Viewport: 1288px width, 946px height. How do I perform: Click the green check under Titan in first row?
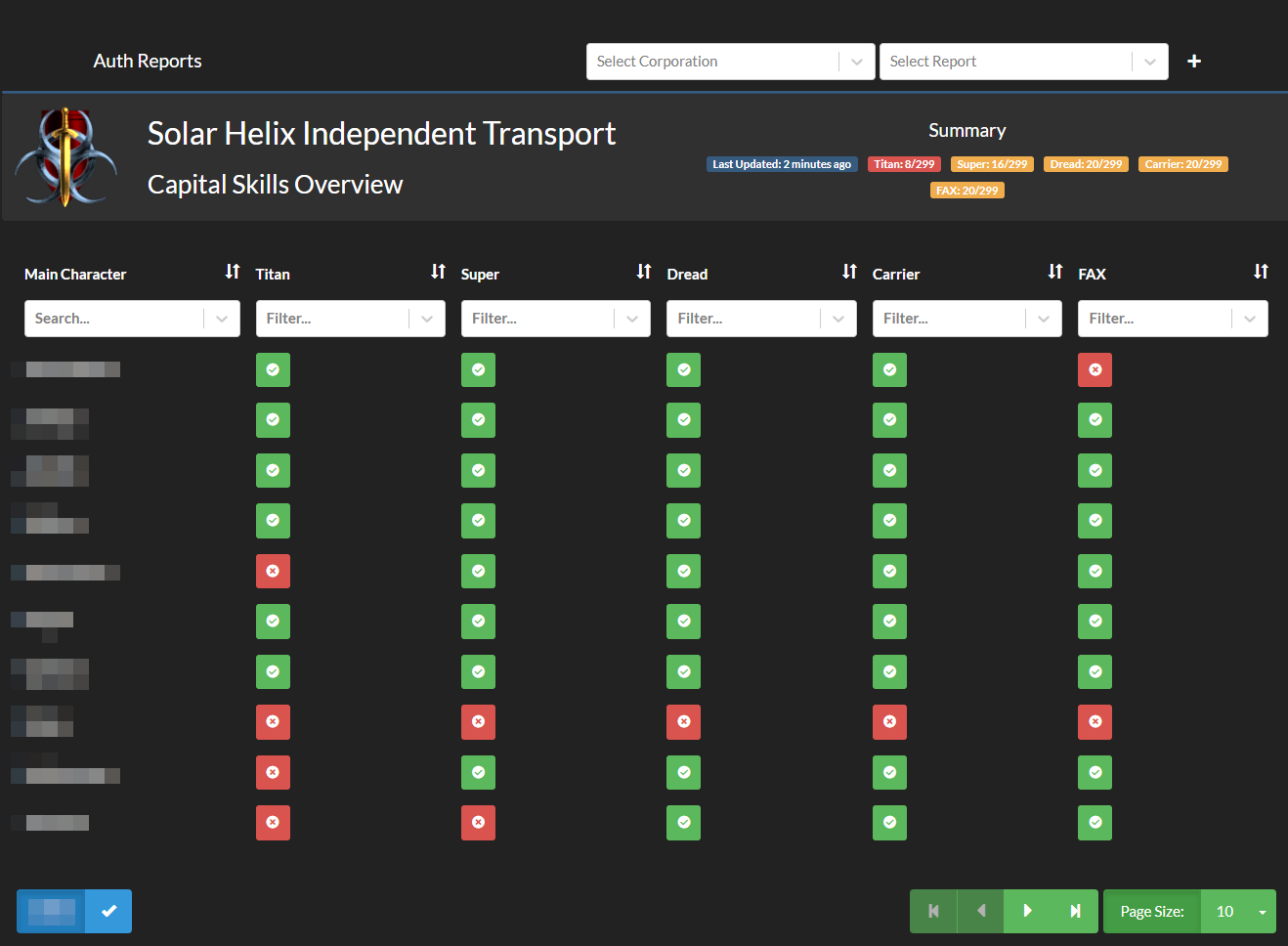(273, 369)
